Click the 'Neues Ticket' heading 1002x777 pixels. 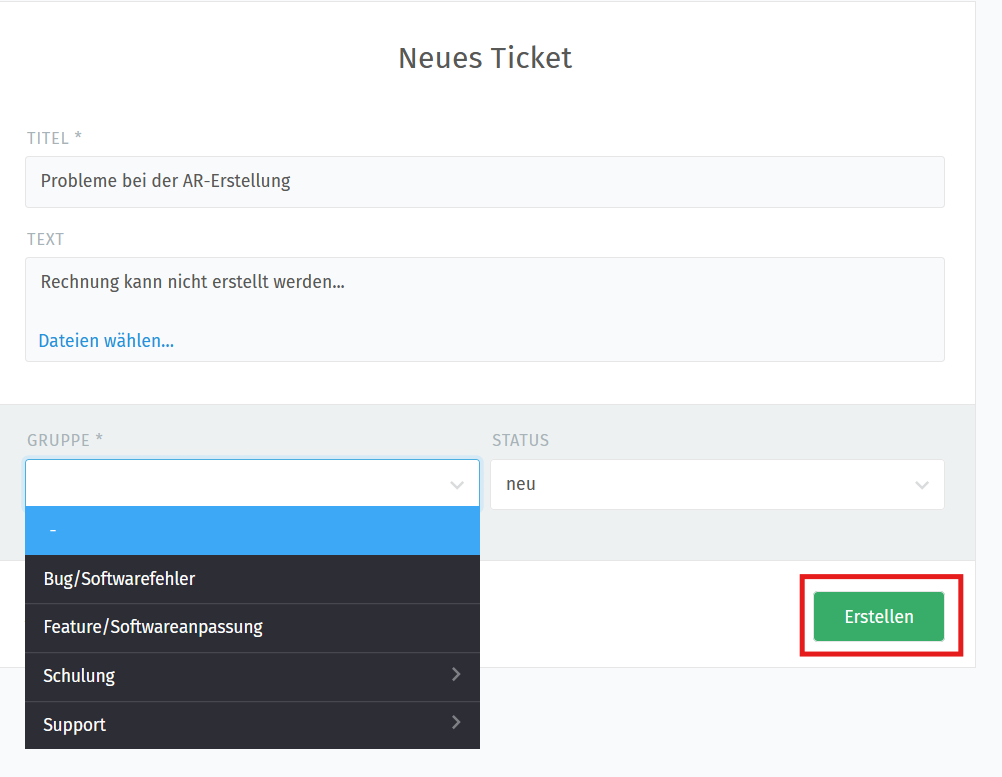pos(485,58)
